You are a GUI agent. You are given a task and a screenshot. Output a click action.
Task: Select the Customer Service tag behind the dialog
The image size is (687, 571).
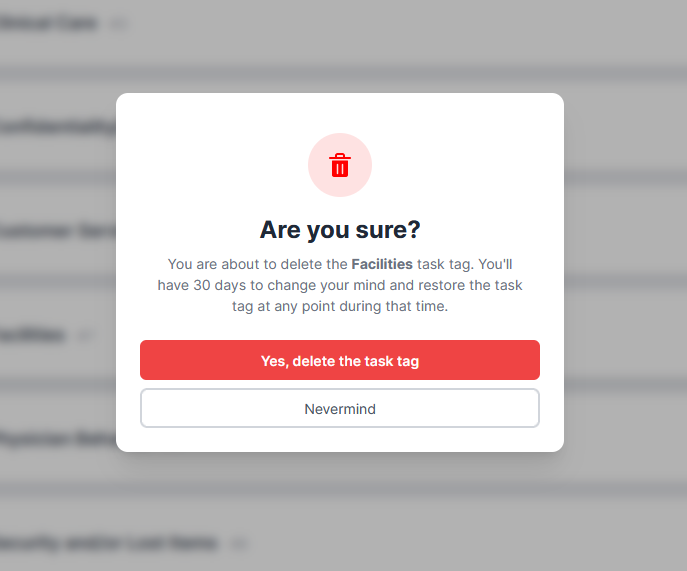(55, 232)
